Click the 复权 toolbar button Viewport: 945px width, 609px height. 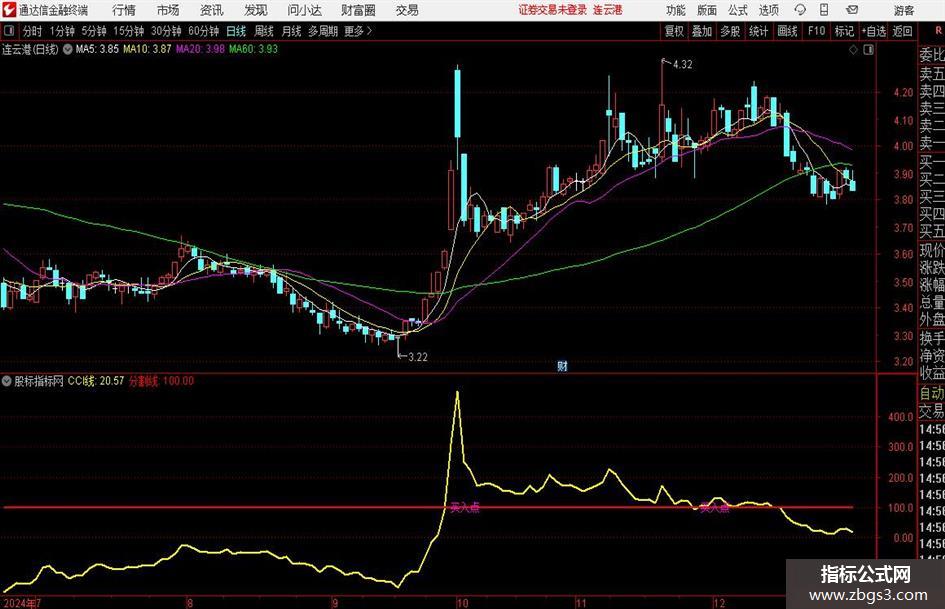point(674,31)
